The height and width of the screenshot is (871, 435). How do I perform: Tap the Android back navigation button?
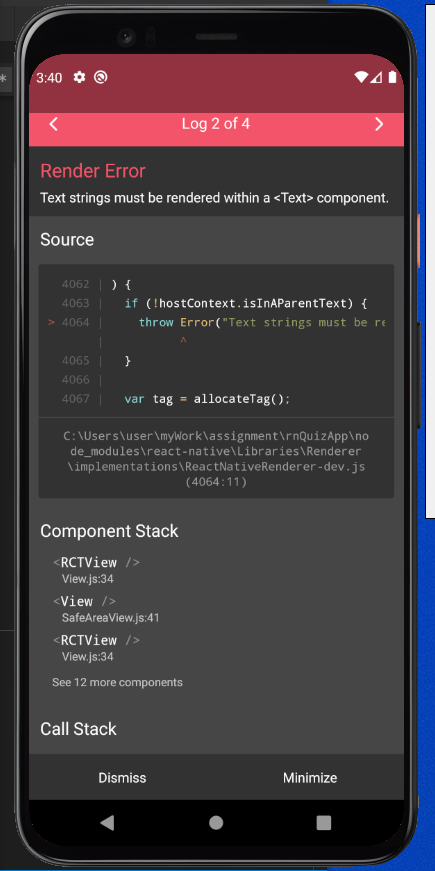point(108,823)
